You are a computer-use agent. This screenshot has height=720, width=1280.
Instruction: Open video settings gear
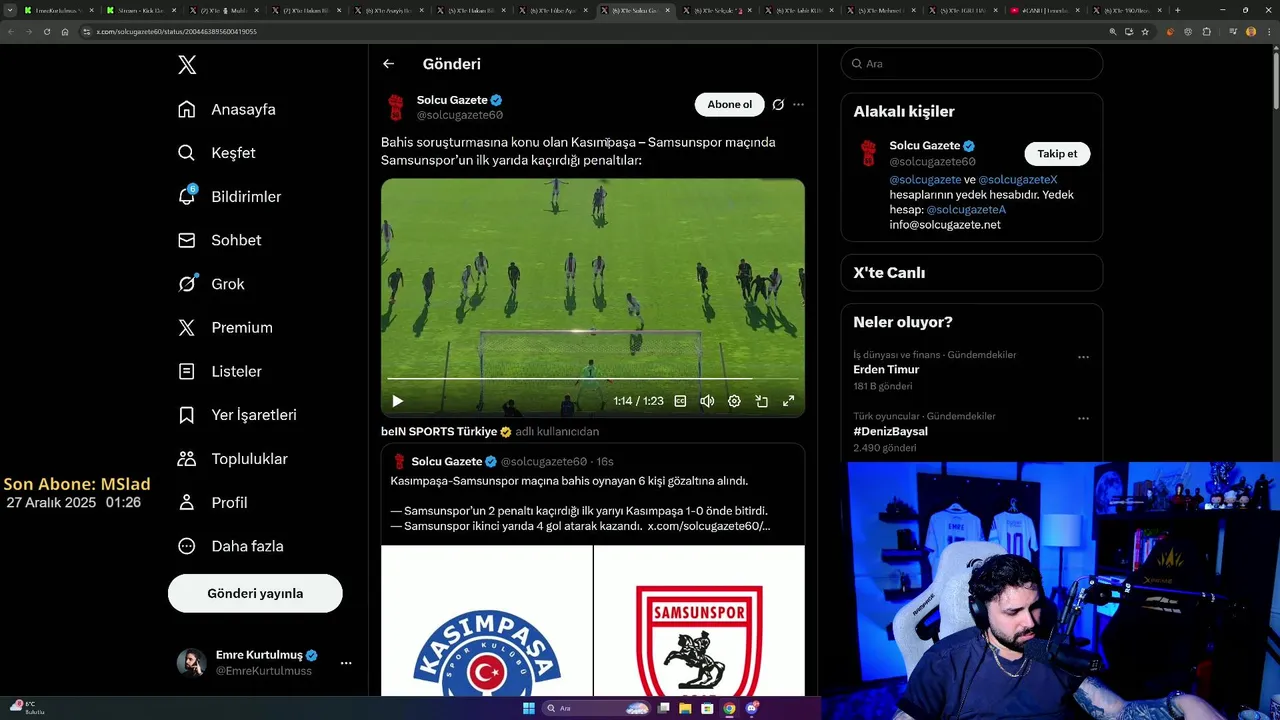coord(734,401)
